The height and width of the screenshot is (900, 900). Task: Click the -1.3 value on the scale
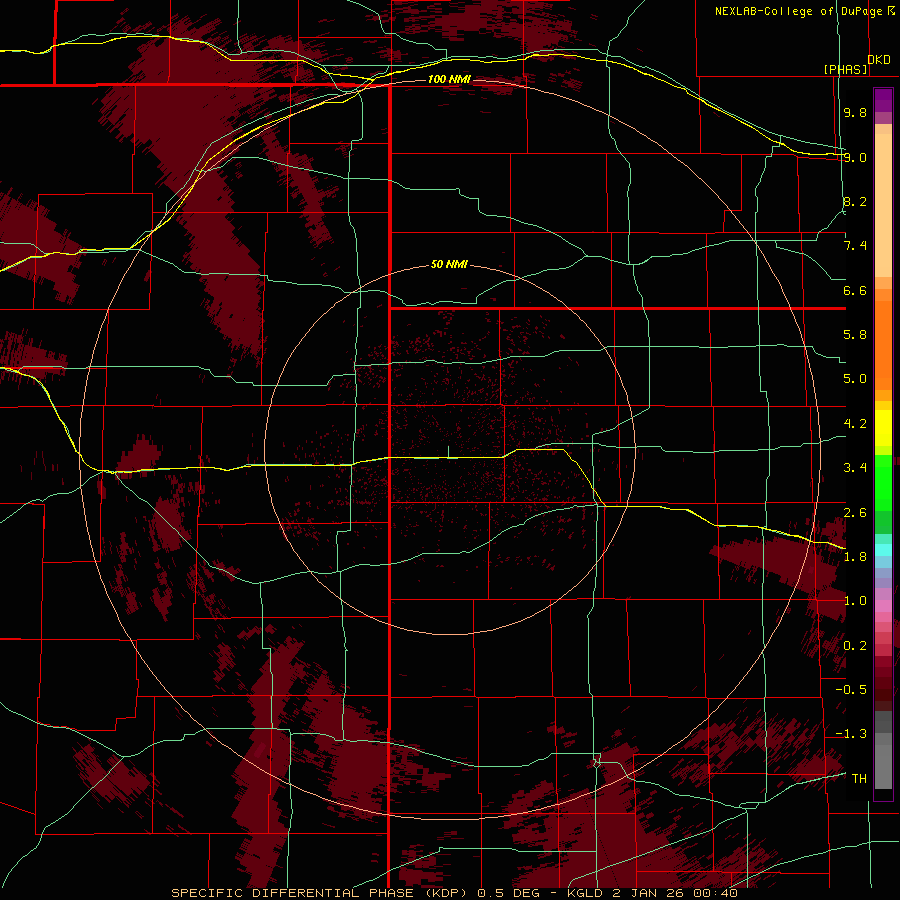851,734
